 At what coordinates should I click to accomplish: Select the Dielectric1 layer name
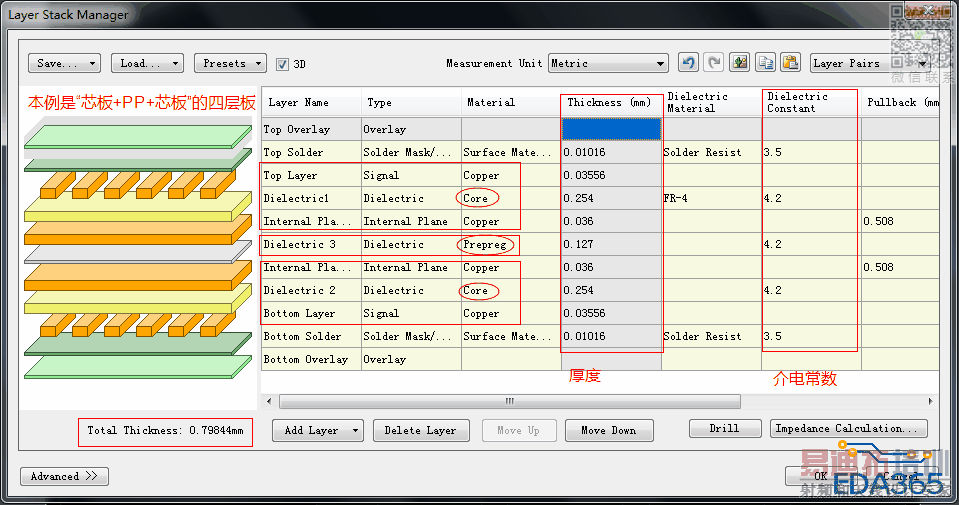311,198
